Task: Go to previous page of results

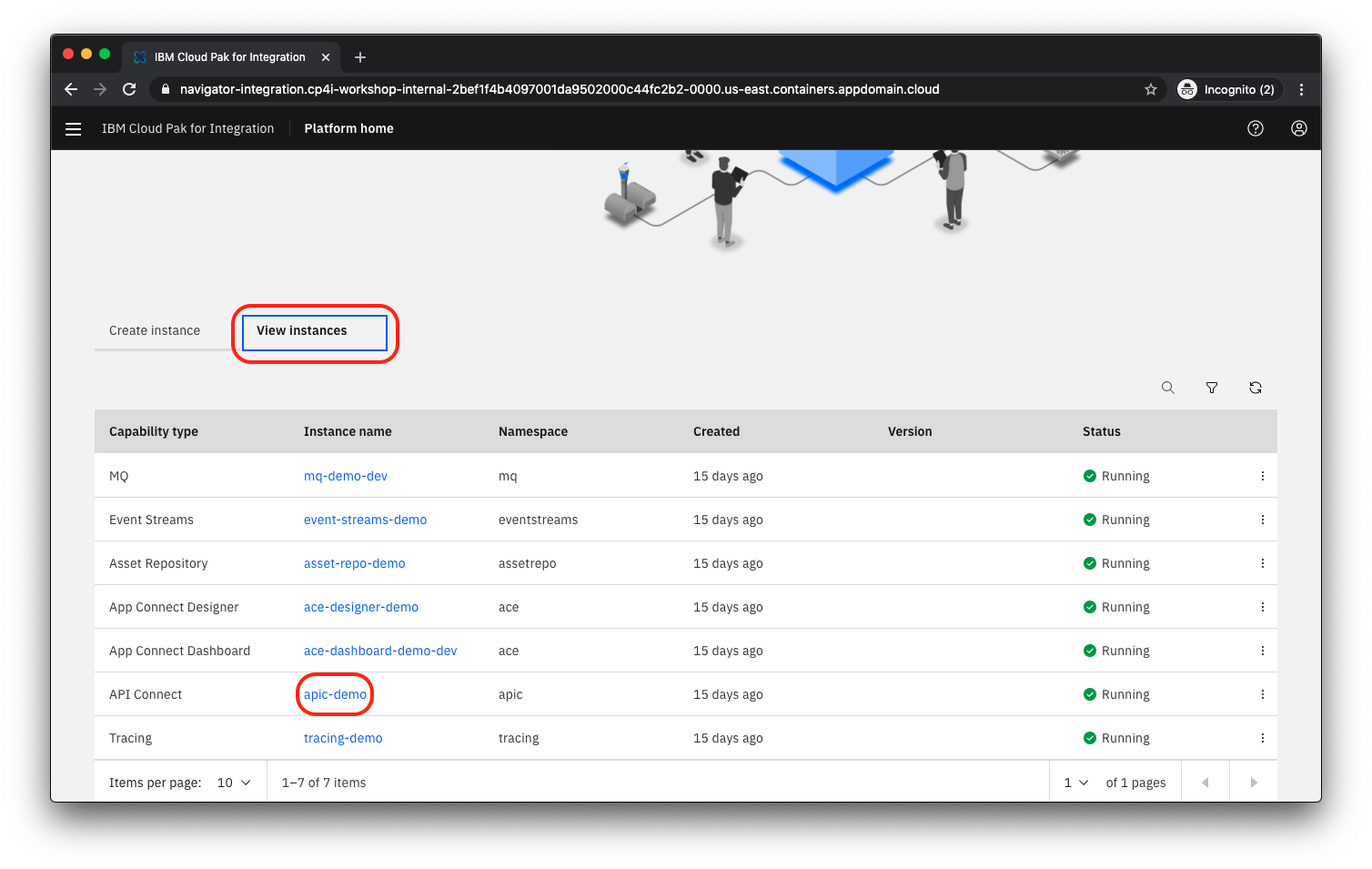Action: (1206, 783)
